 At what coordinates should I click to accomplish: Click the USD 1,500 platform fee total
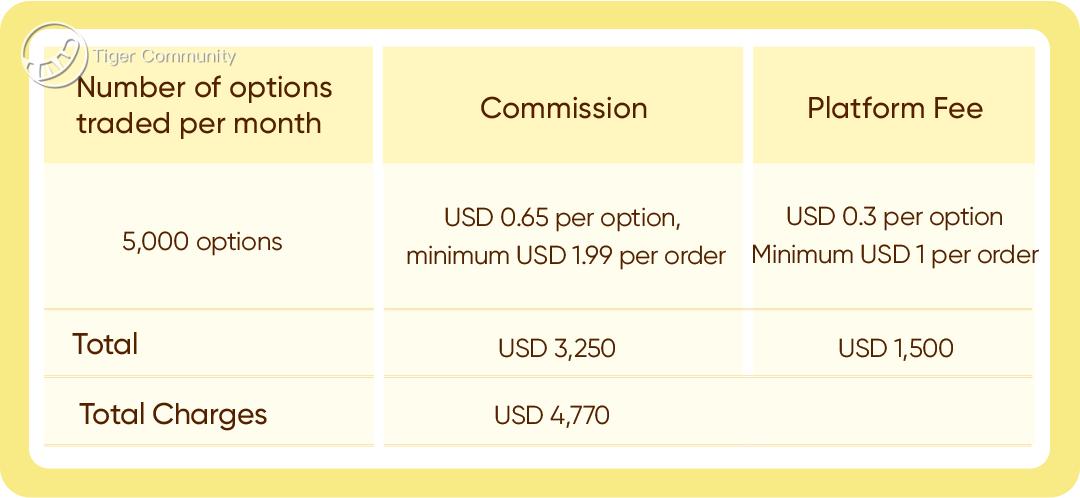coord(895,348)
